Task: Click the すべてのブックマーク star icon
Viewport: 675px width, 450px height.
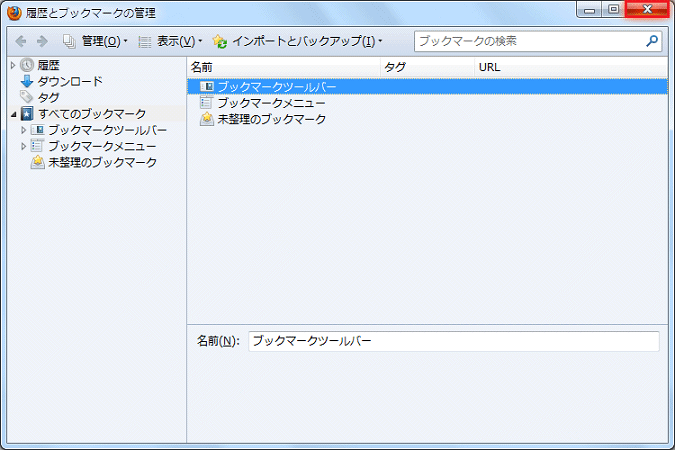Action: [x=27, y=114]
